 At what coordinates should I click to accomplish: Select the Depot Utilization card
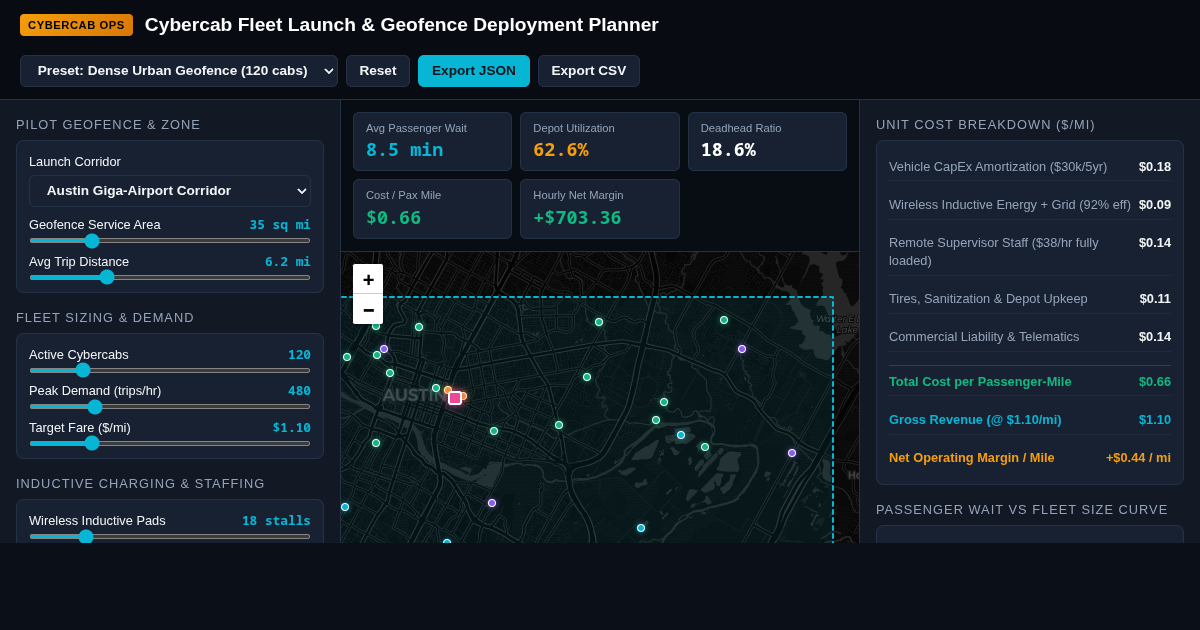click(x=600, y=141)
